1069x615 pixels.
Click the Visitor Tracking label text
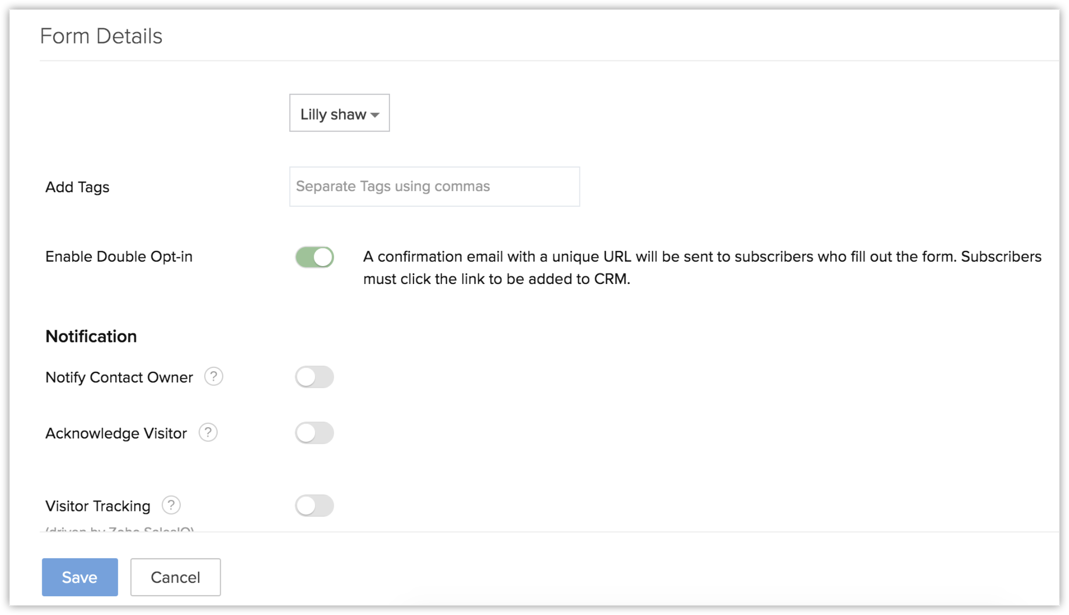click(98, 506)
